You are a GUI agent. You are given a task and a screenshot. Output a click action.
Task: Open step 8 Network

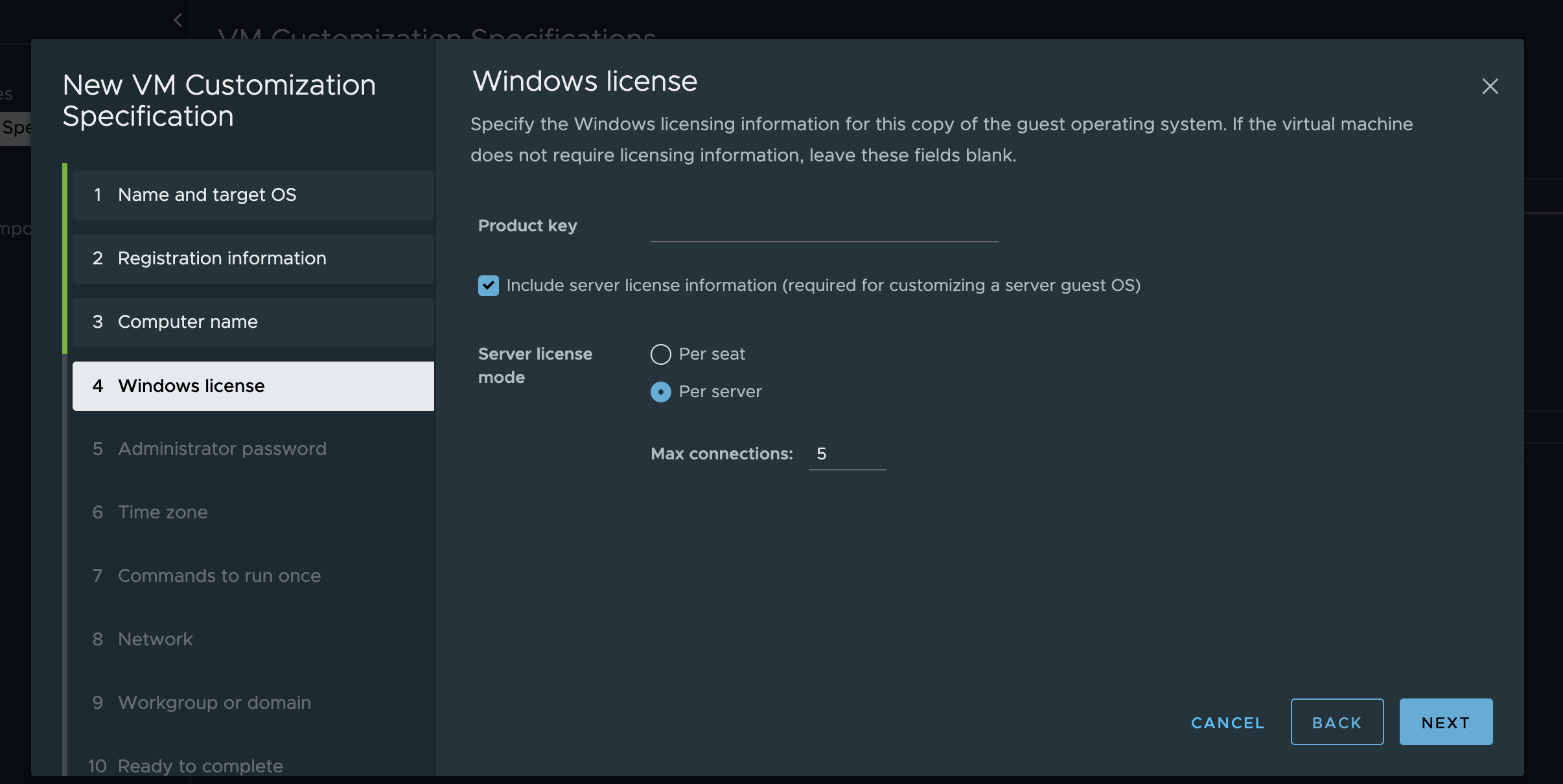click(155, 640)
